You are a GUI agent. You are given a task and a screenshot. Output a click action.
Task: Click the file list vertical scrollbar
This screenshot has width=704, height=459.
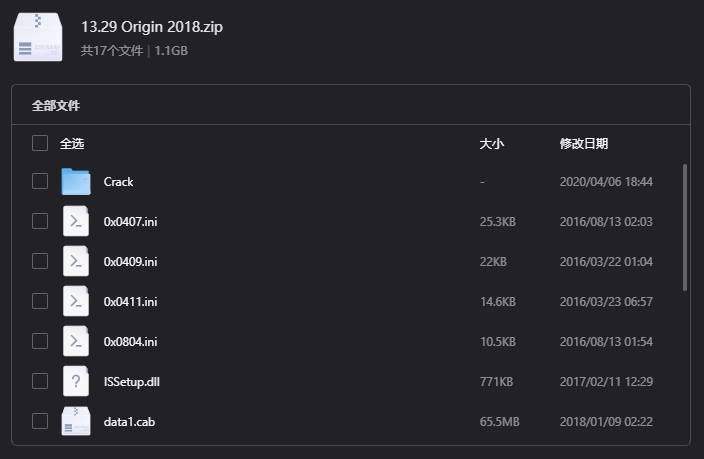click(x=685, y=228)
